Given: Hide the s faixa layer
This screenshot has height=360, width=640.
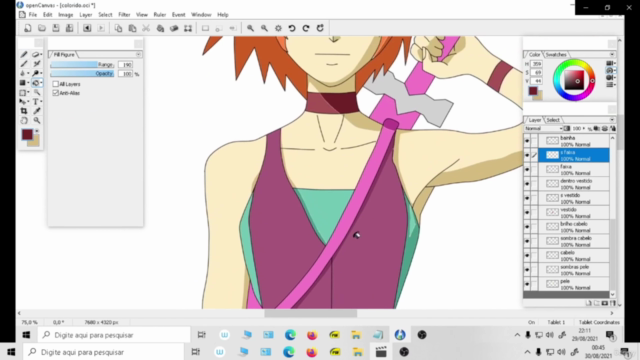Looking at the screenshot, I should click(x=527, y=155).
